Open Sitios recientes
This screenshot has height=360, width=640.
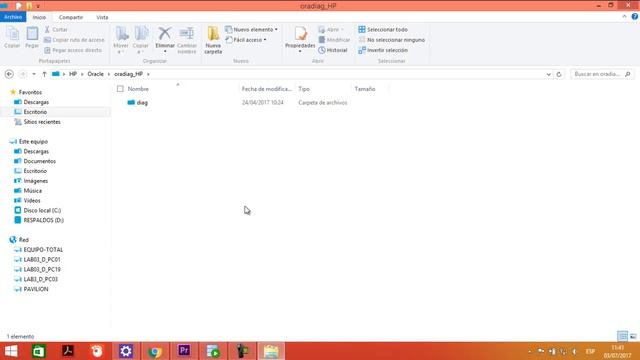[x=42, y=122]
